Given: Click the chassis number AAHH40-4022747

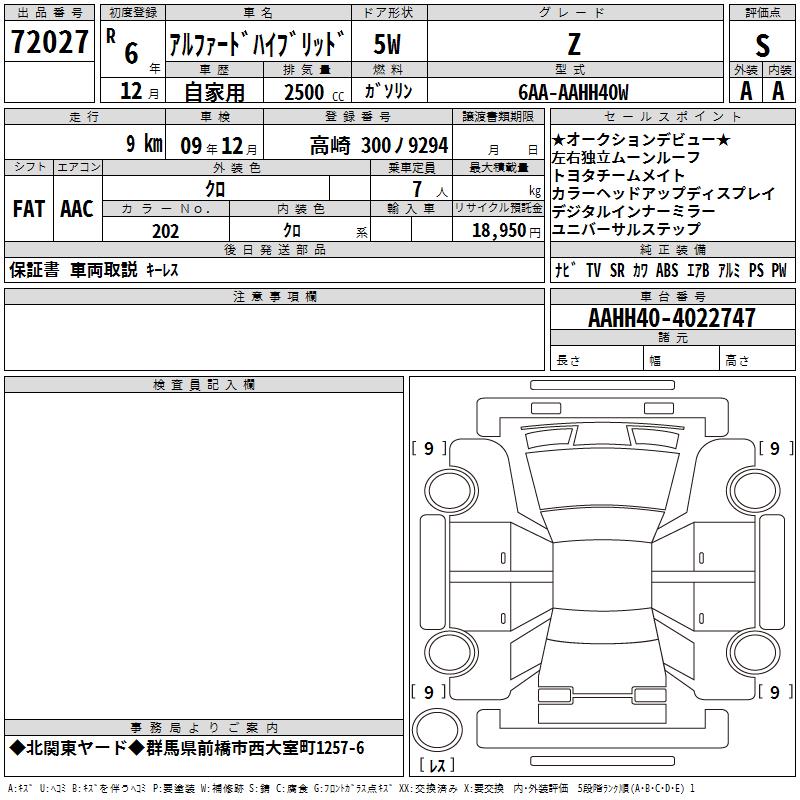Looking at the screenshot, I should point(672,318).
